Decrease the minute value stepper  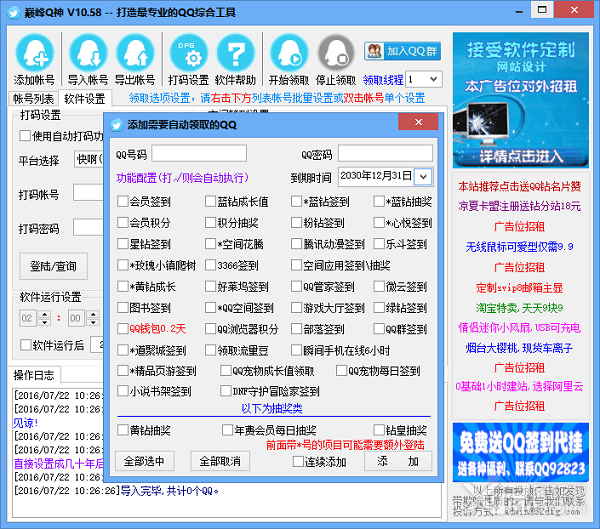[x=93, y=322]
